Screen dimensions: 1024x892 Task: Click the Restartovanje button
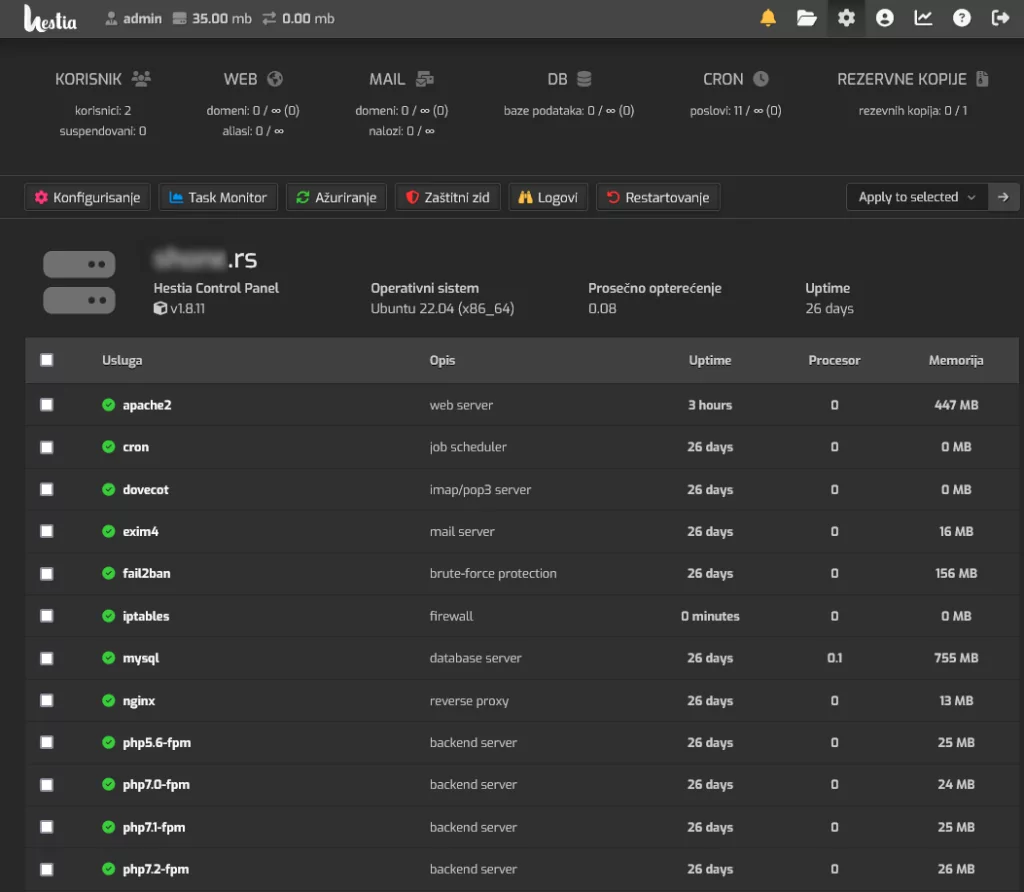coord(658,197)
